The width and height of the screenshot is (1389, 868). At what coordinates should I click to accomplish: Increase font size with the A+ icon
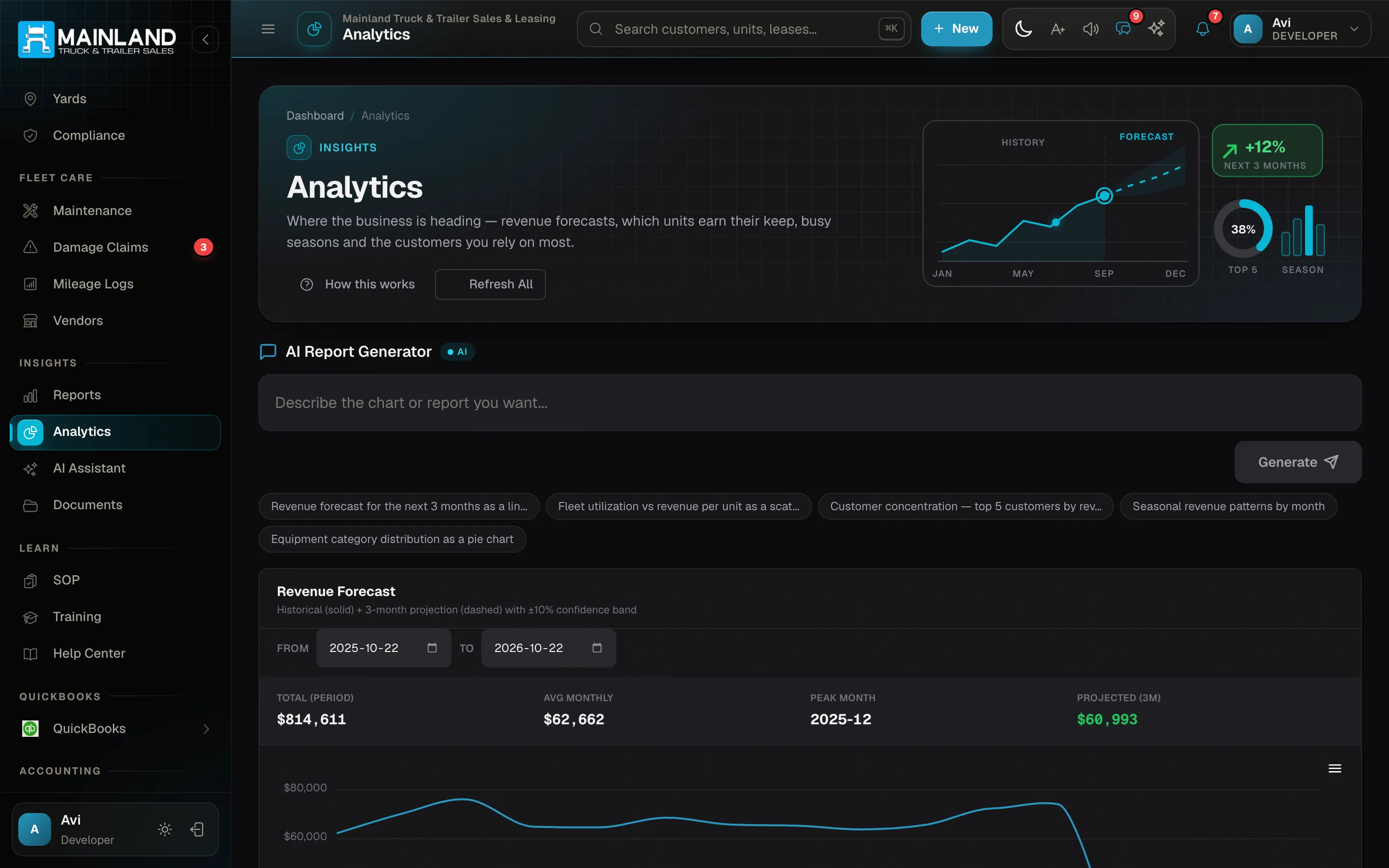coord(1057,29)
